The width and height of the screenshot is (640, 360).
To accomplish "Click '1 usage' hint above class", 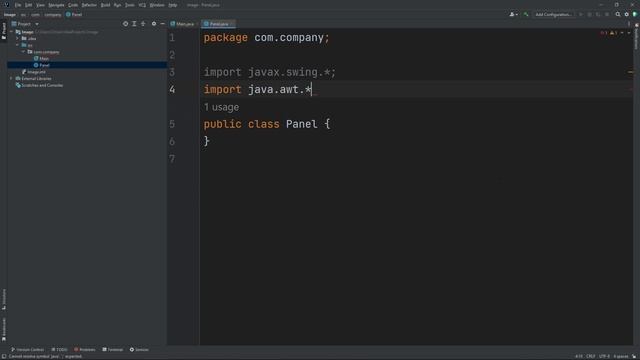I will pyautogui.click(x=221, y=107).
